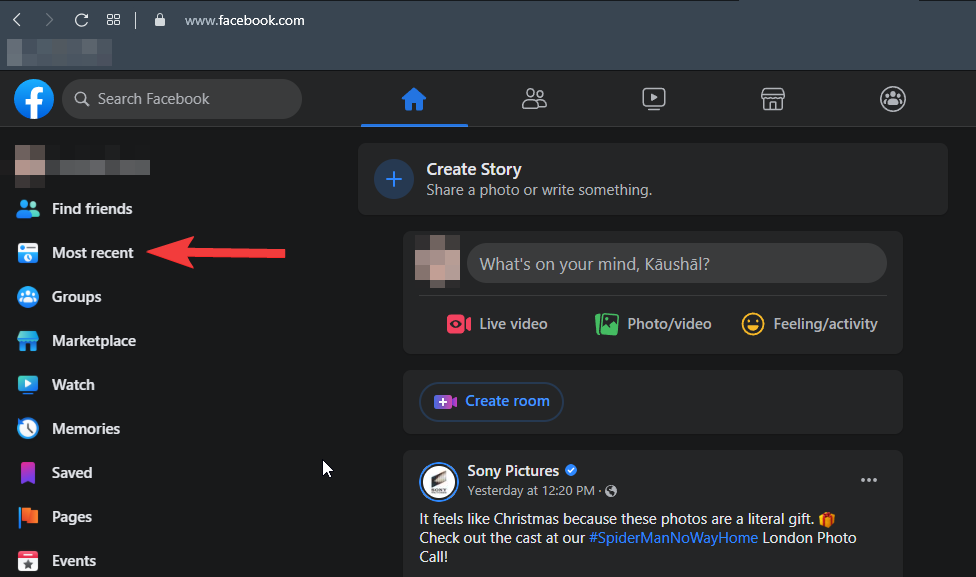Start a Live video
This screenshot has height=577, width=976.
(x=497, y=324)
